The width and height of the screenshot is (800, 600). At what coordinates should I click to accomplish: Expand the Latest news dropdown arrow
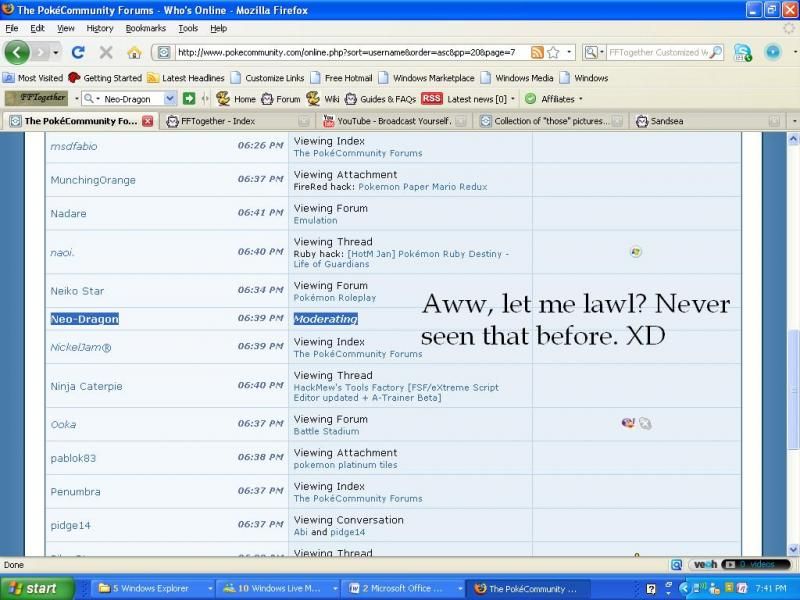pyautogui.click(x=513, y=99)
